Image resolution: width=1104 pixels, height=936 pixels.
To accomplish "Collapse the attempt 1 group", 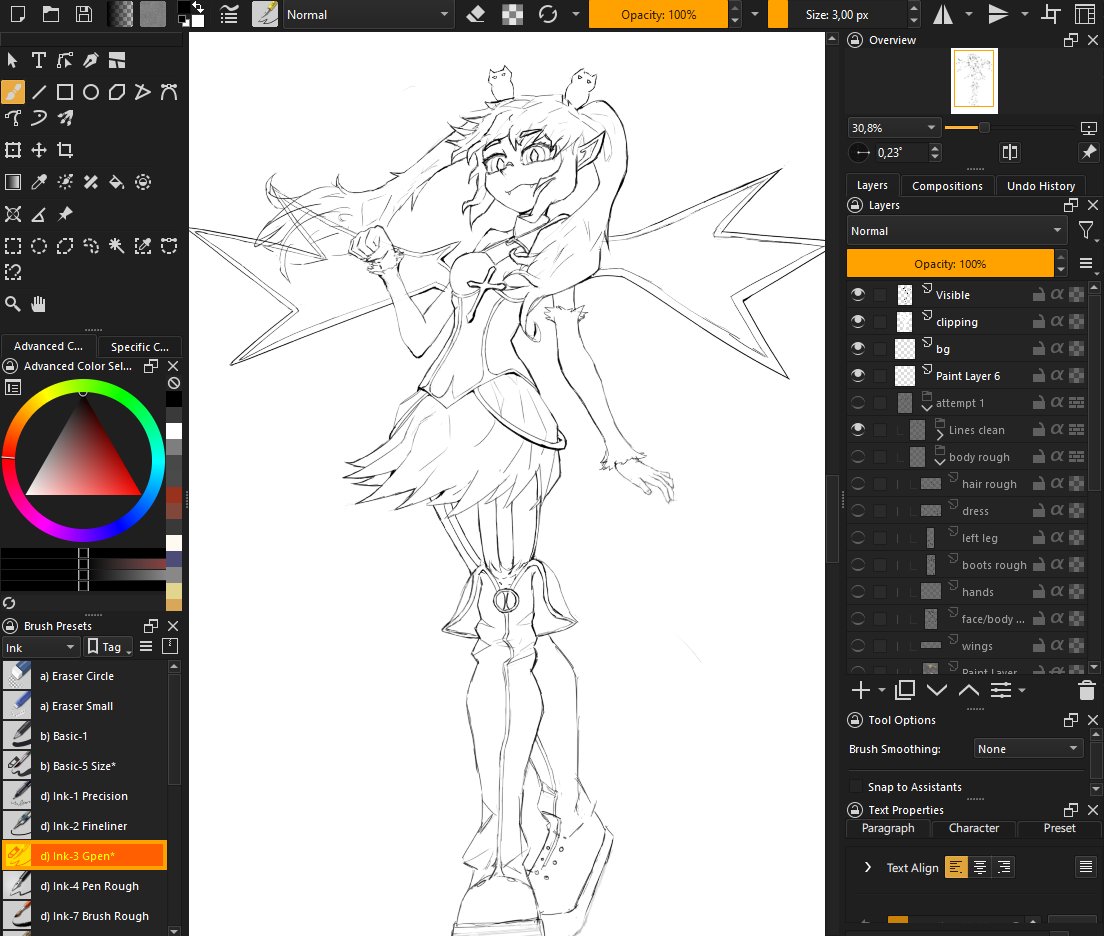I will tap(927, 408).
